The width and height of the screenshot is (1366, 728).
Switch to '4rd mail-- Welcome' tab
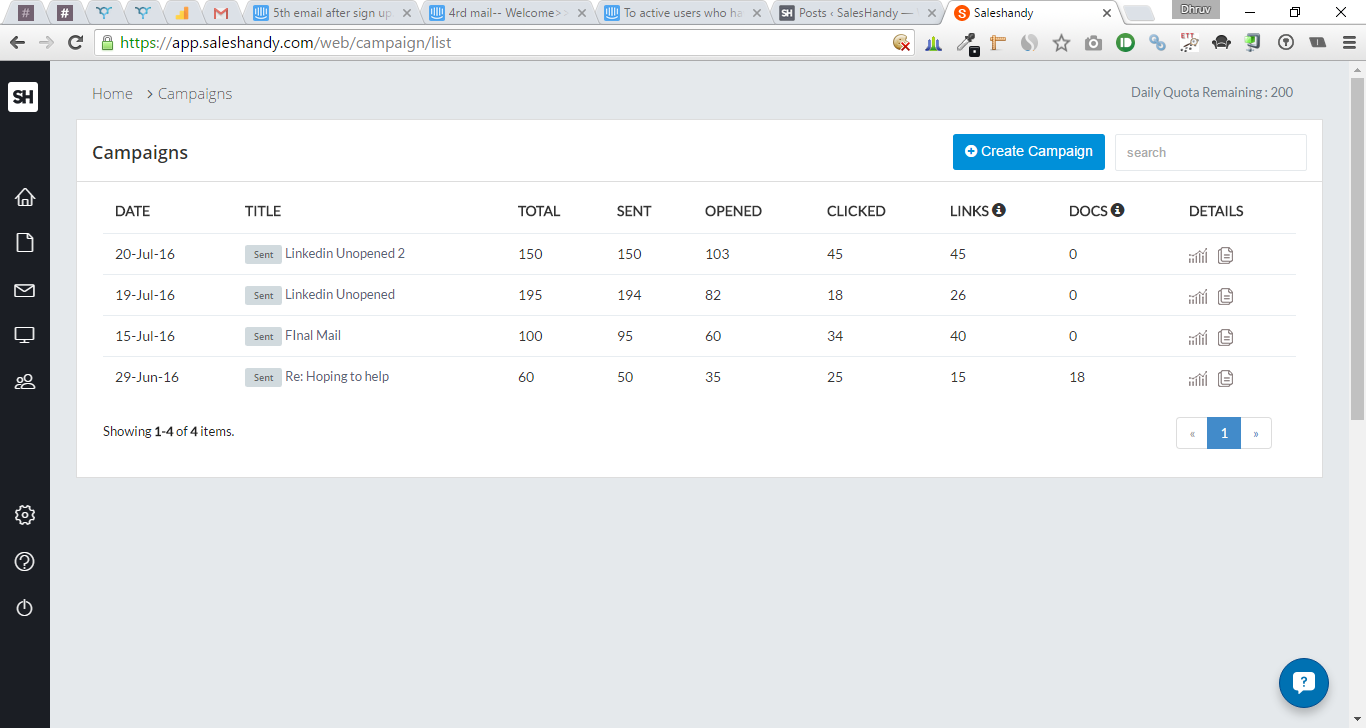(507, 13)
